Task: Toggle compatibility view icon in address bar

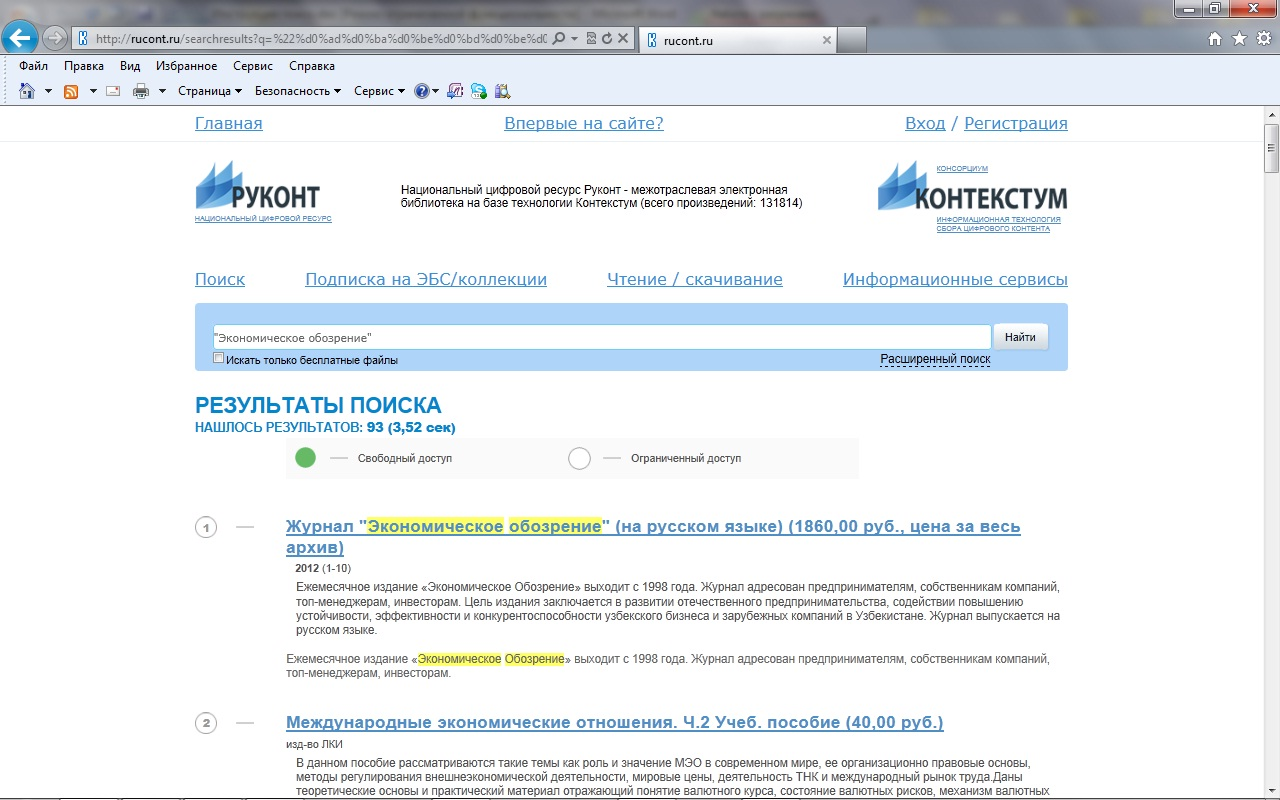Action: click(591, 39)
